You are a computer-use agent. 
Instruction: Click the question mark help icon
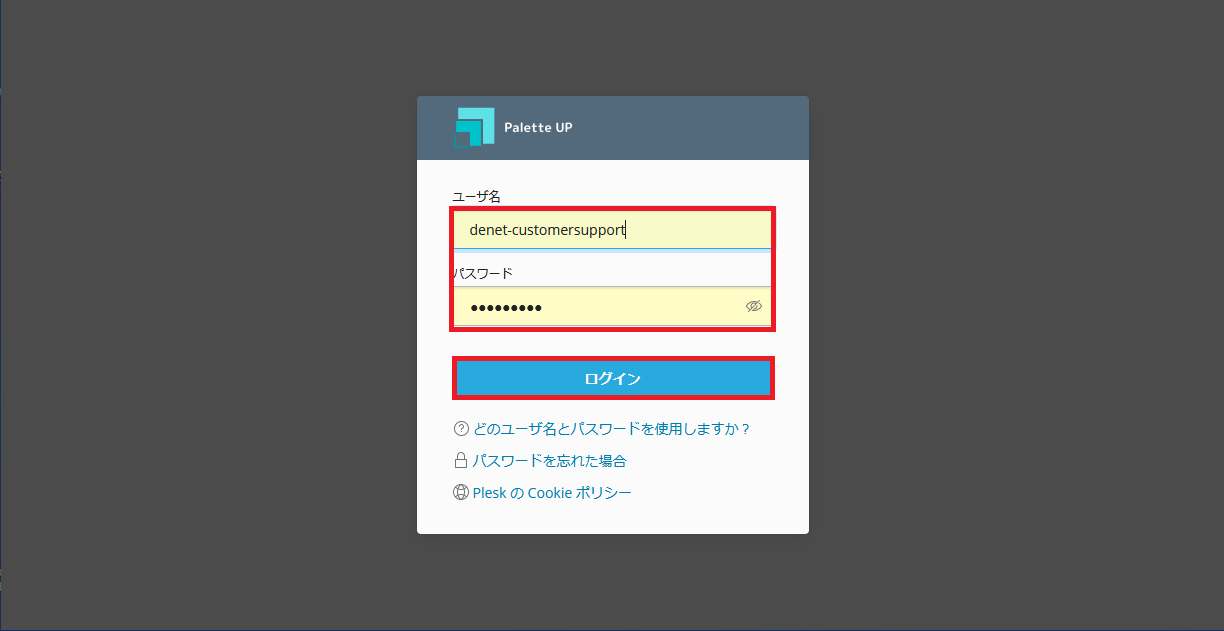point(461,429)
